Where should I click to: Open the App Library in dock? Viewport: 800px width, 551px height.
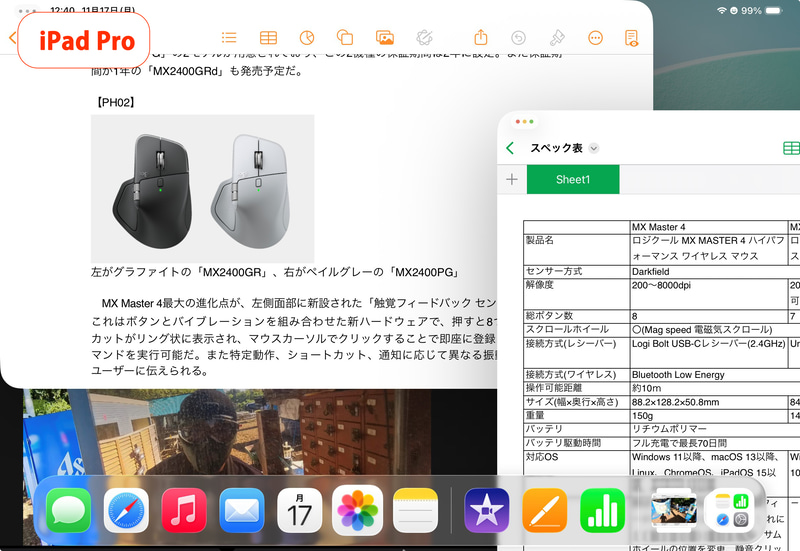[x=732, y=510]
